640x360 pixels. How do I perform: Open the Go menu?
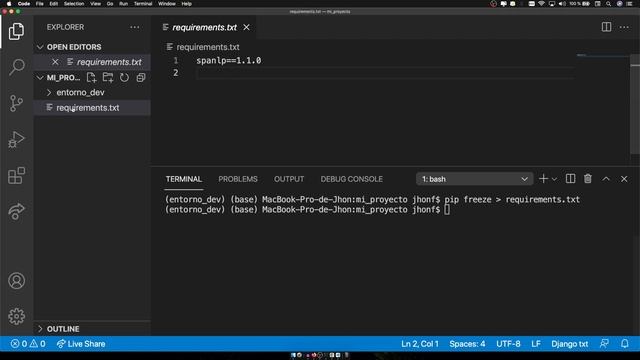tap(110, 4)
